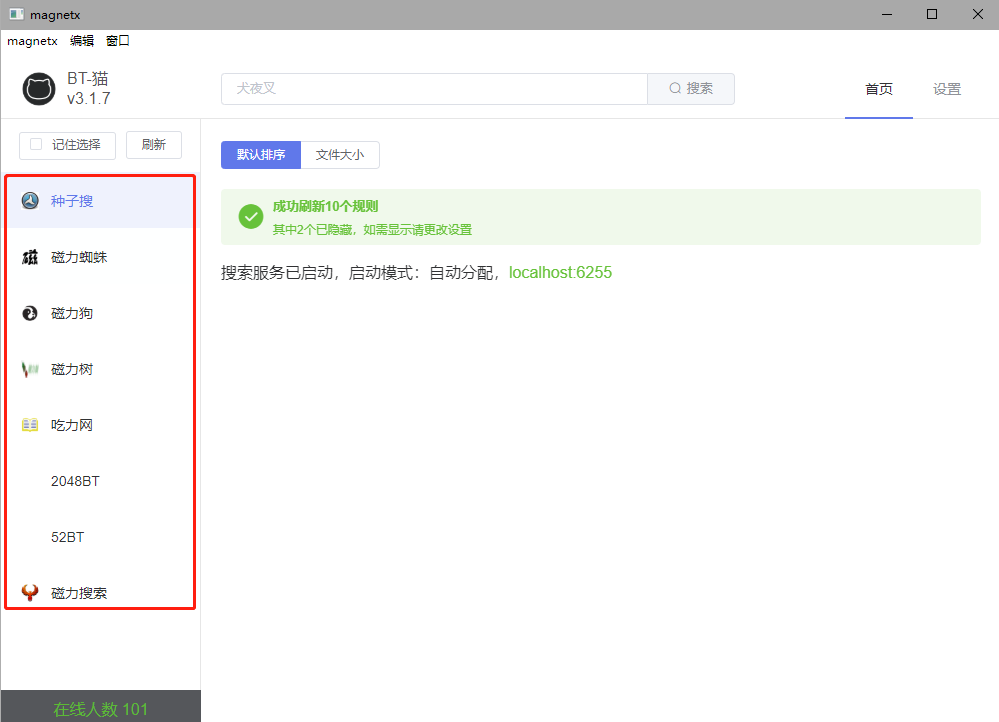
Task: Sort results by 文件大小
Action: [340, 155]
